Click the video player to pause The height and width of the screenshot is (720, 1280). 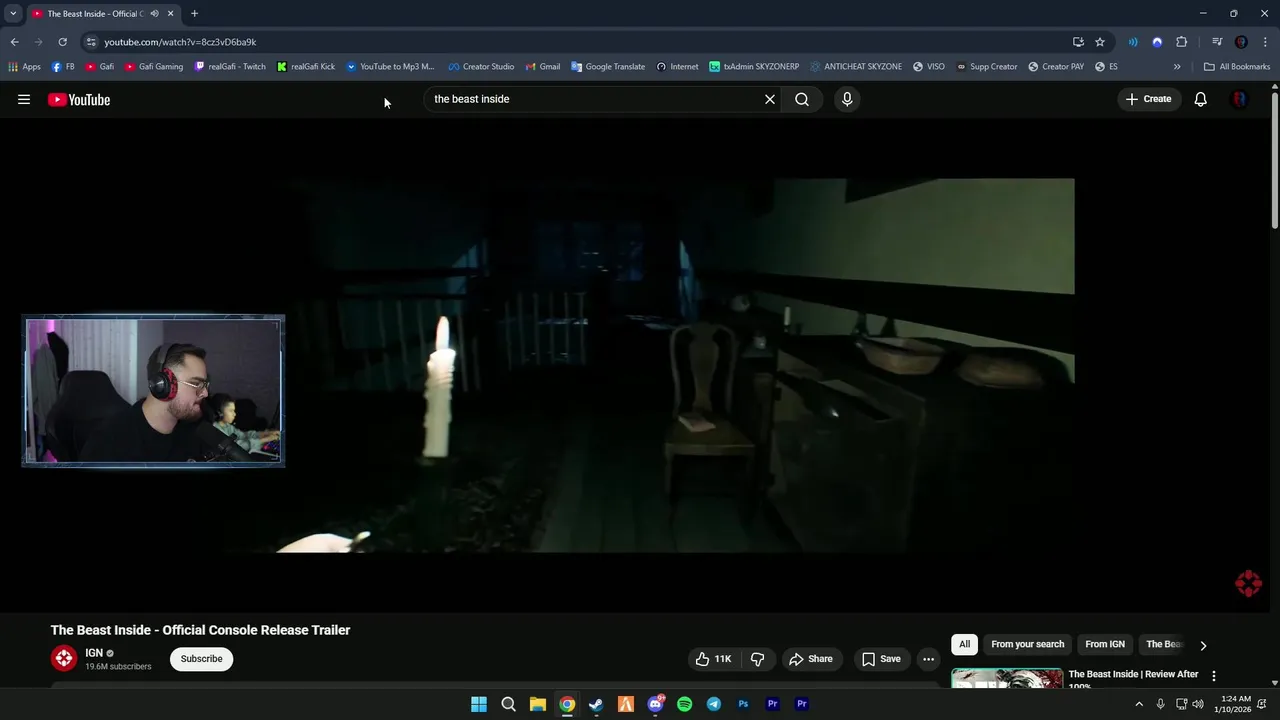point(640,365)
